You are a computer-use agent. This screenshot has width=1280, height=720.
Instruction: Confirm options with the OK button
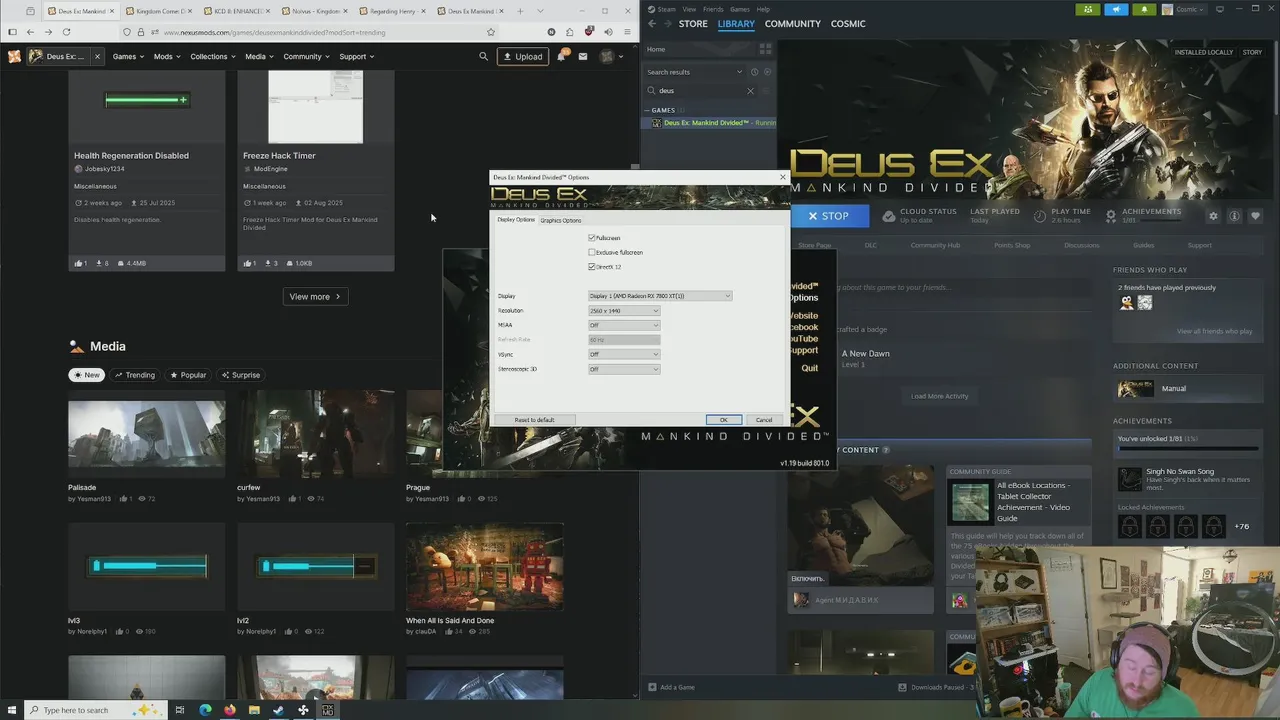[723, 420]
